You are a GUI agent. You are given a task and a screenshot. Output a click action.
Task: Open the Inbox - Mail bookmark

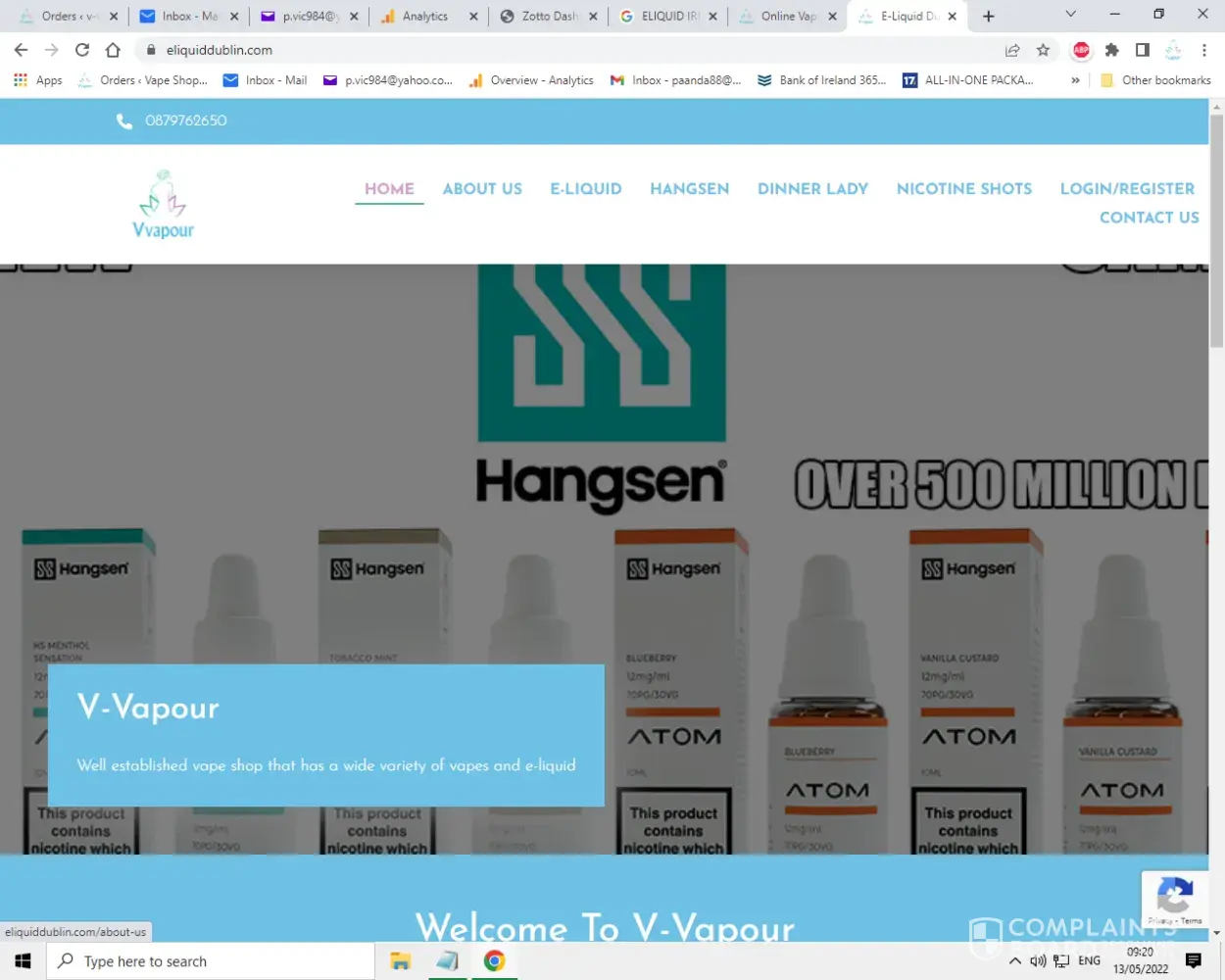pos(266,80)
